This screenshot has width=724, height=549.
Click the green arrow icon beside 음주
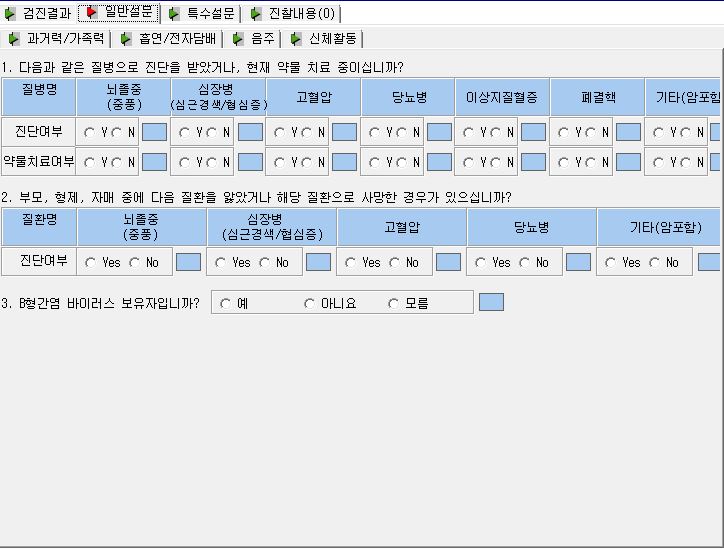238,39
